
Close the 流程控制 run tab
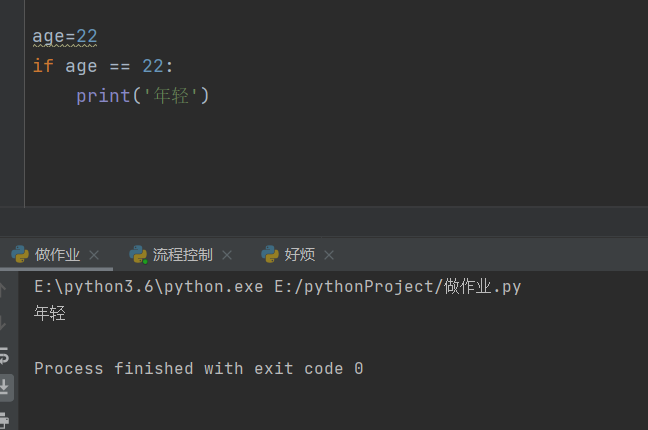pyautogui.click(x=227, y=255)
